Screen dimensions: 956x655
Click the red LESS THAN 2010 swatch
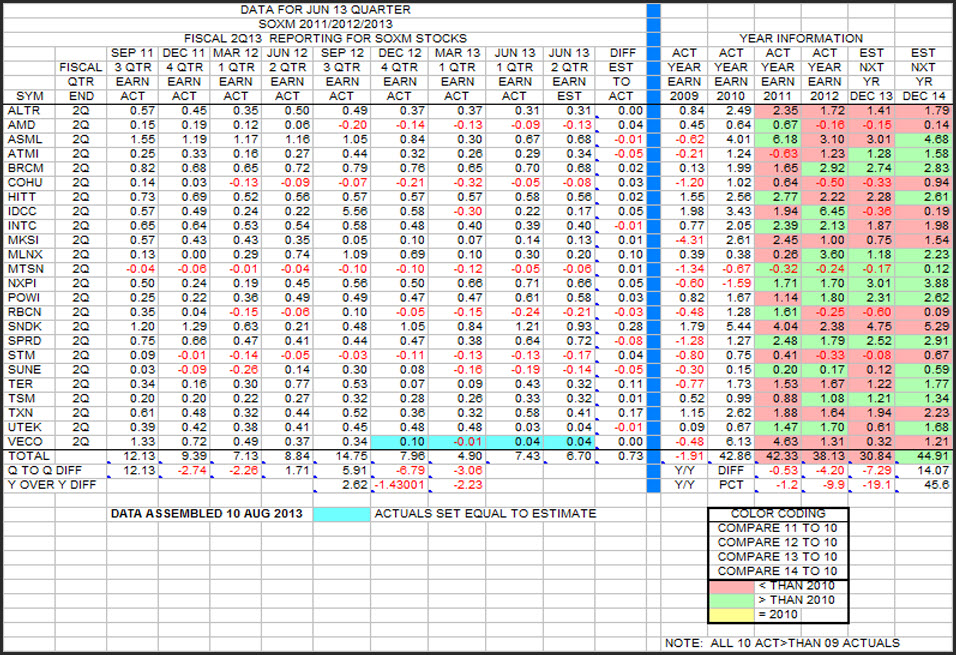click(731, 586)
